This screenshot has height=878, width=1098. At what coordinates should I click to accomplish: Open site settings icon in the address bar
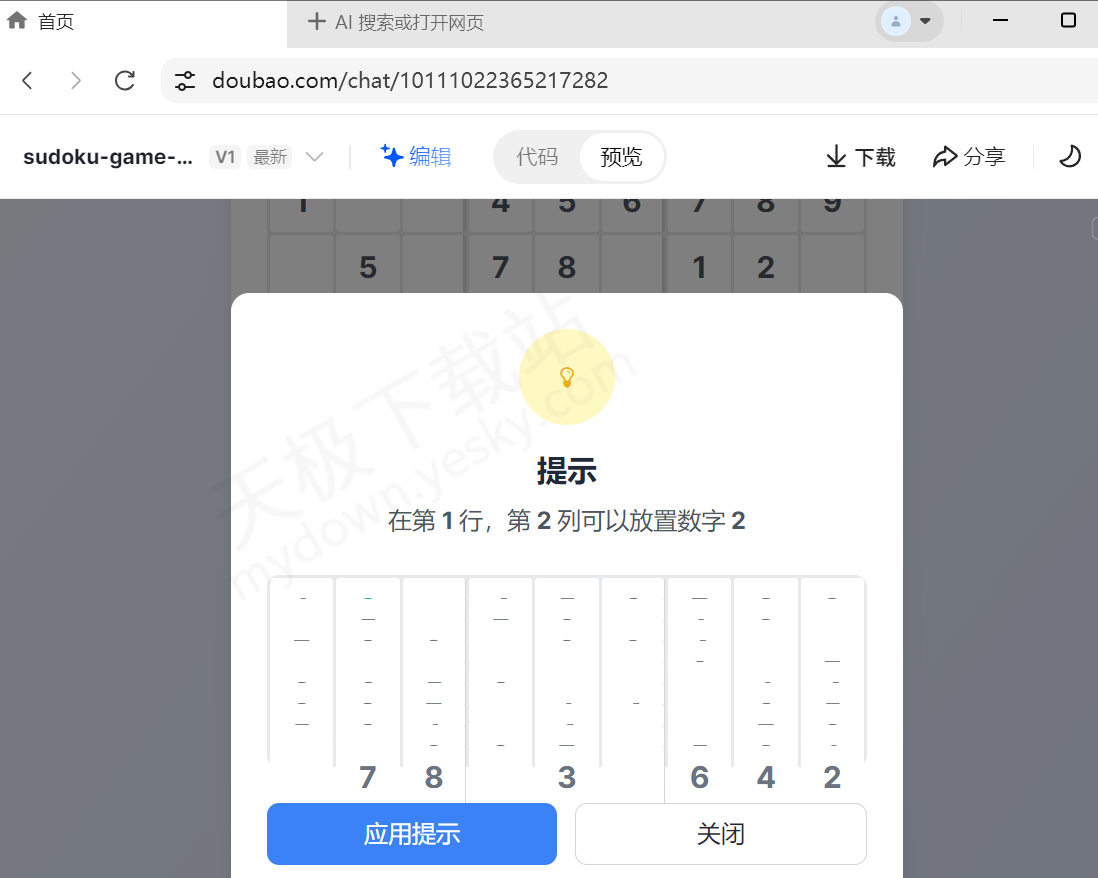184,80
